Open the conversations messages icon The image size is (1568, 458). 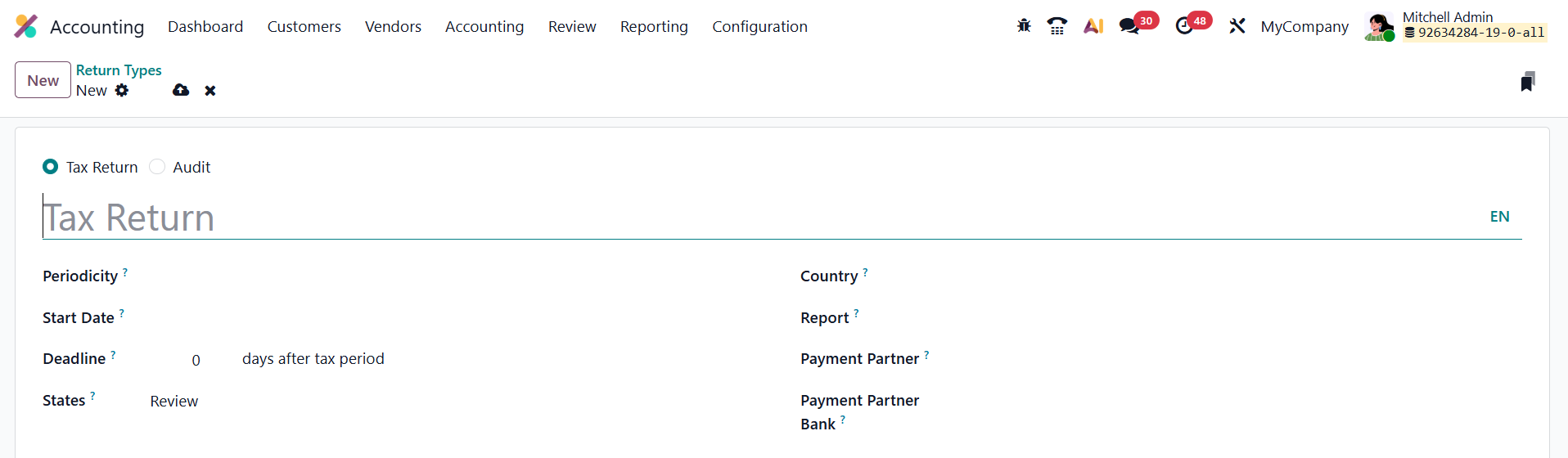[1129, 26]
